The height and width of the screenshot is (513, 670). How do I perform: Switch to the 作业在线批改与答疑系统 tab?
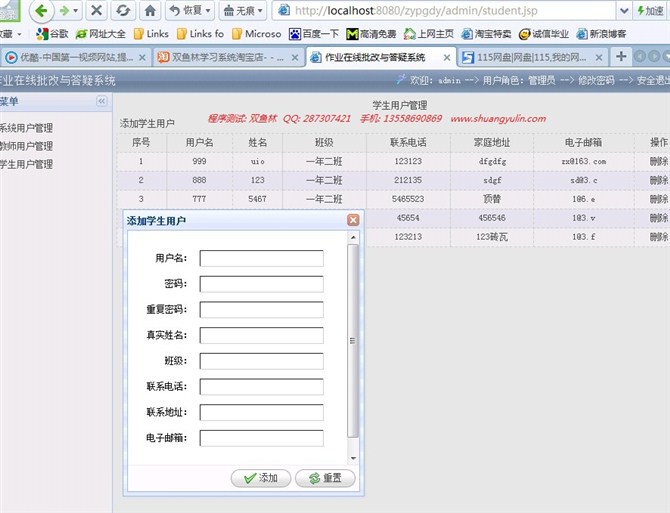(375, 57)
